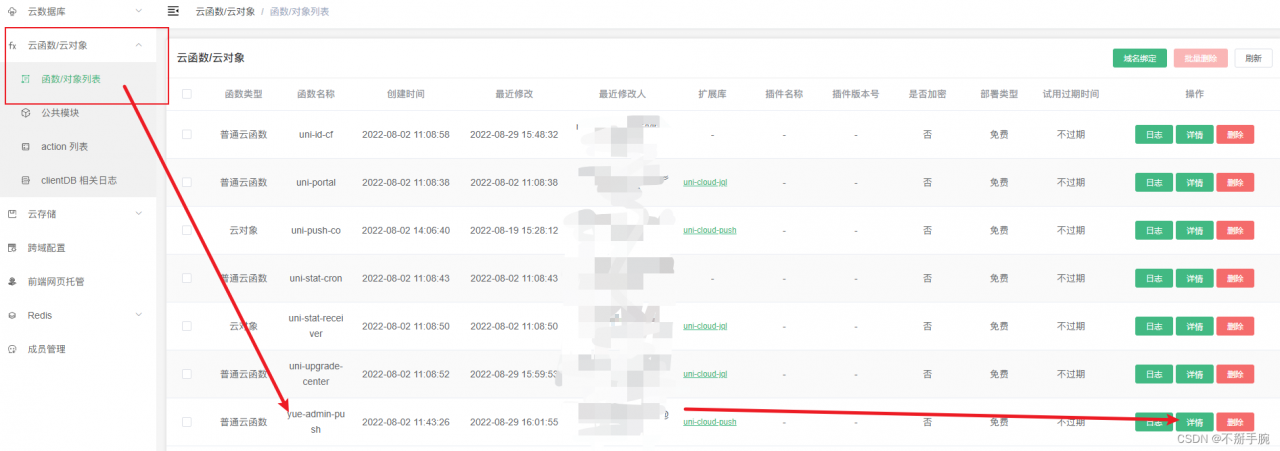Check the uni-portal row checkbox
The image size is (1280, 451).
[x=187, y=182]
